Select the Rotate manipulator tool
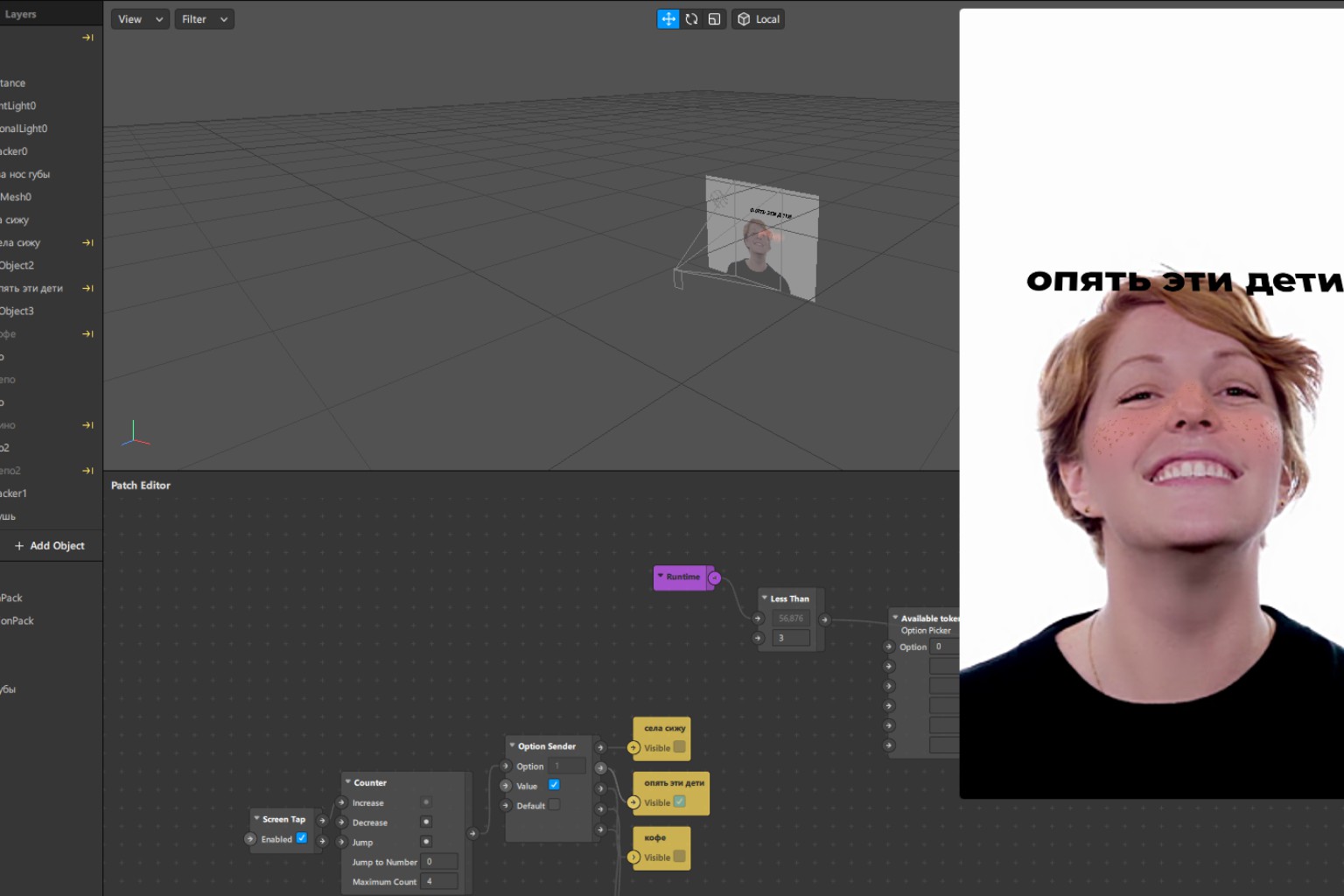Image resolution: width=1344 pixels, height=896 pixels. click(691, 19)
